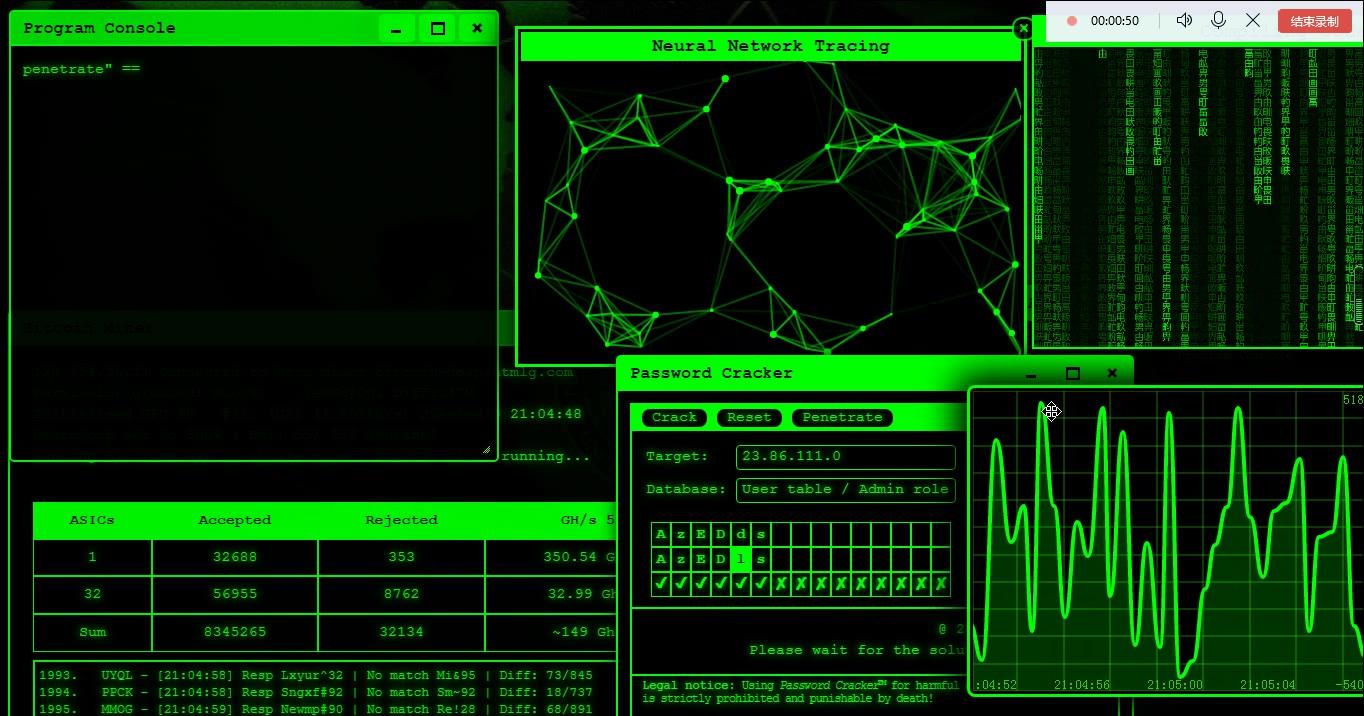Click log line 1995 MMOG
Viewport: 1364px width, 716px height.
315,709
